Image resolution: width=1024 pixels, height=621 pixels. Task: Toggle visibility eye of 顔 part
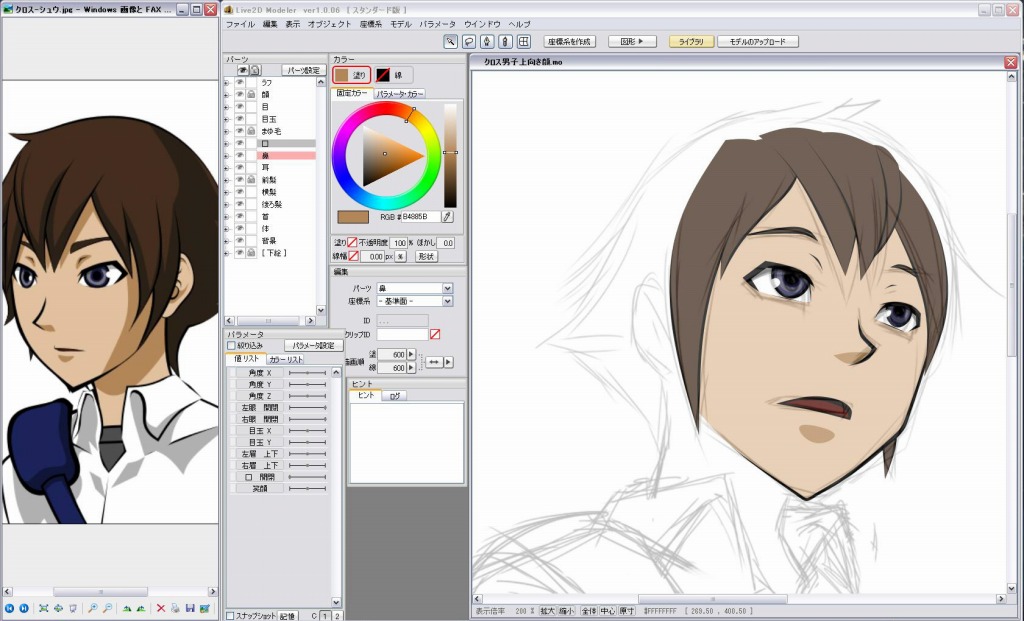[x=240, y=95]
